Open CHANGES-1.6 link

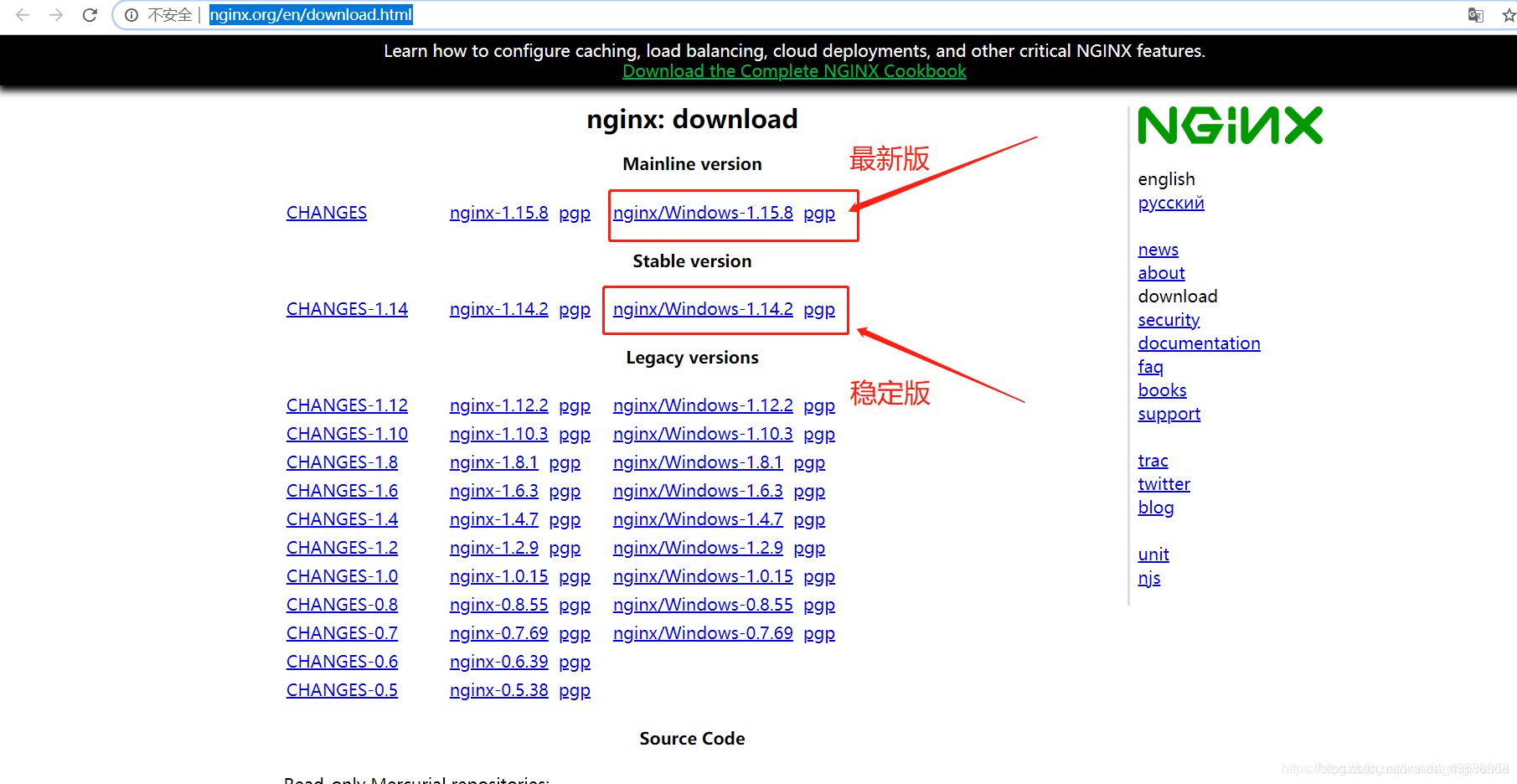pos(342,491)
